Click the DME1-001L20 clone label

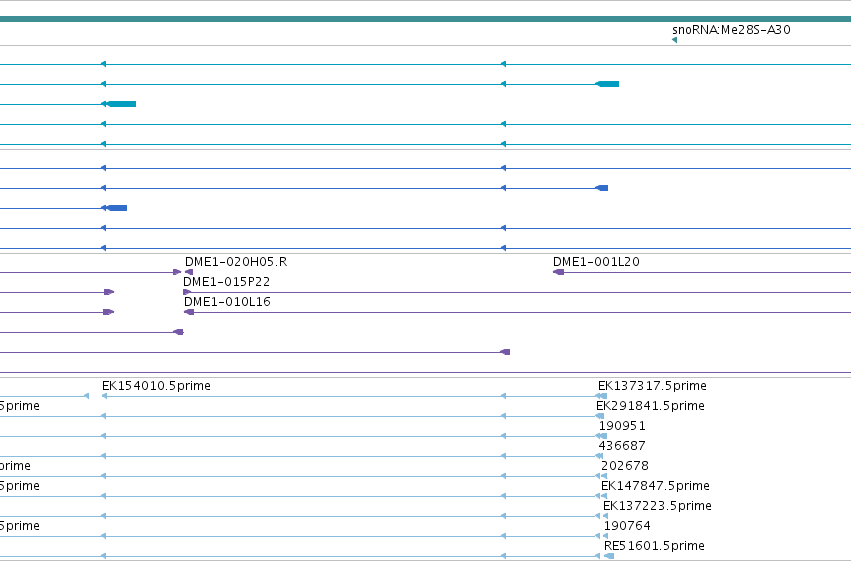pyautogui.click(x=596, y=262)
